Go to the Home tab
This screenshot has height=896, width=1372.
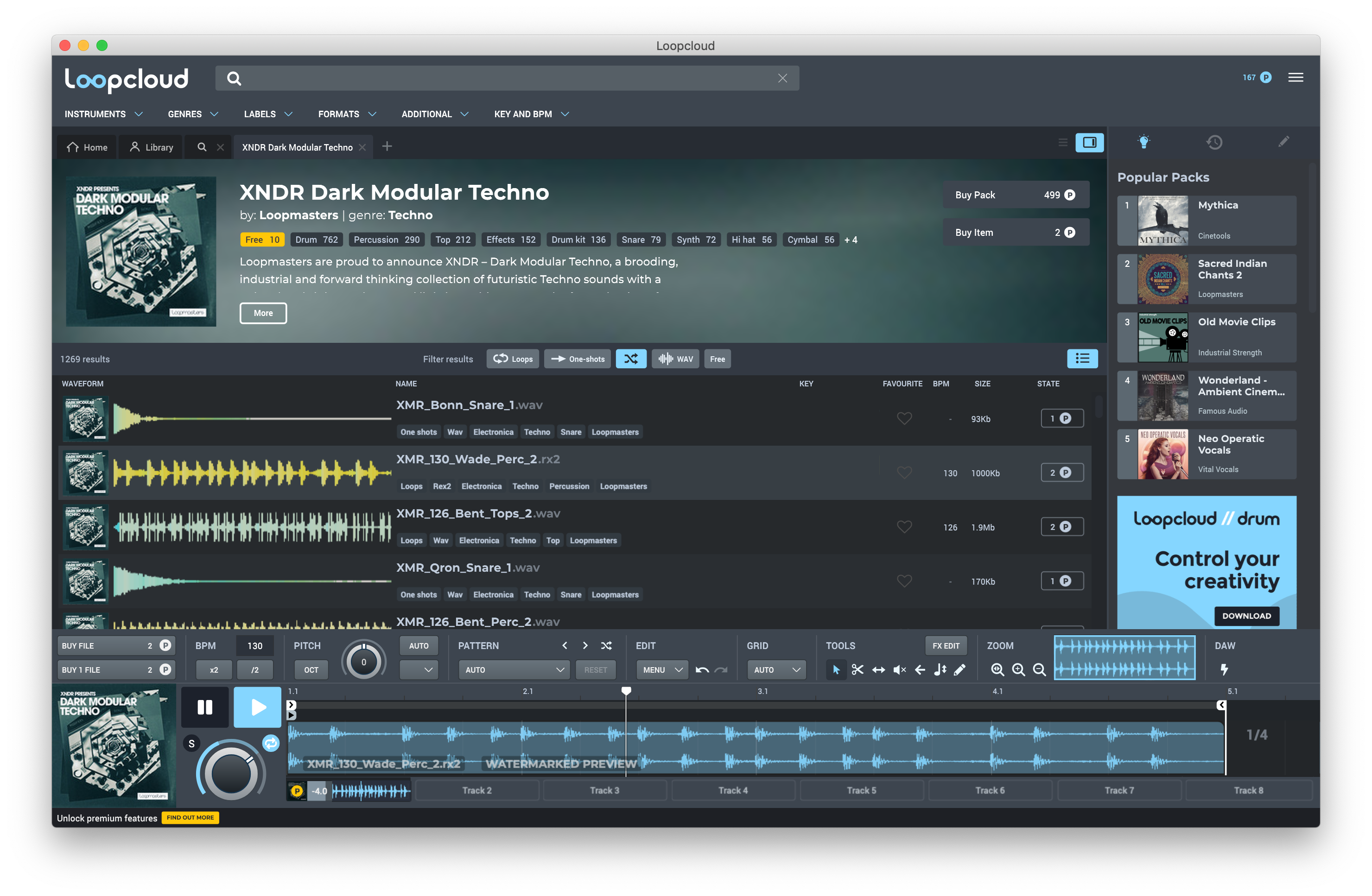pos(87,147)
